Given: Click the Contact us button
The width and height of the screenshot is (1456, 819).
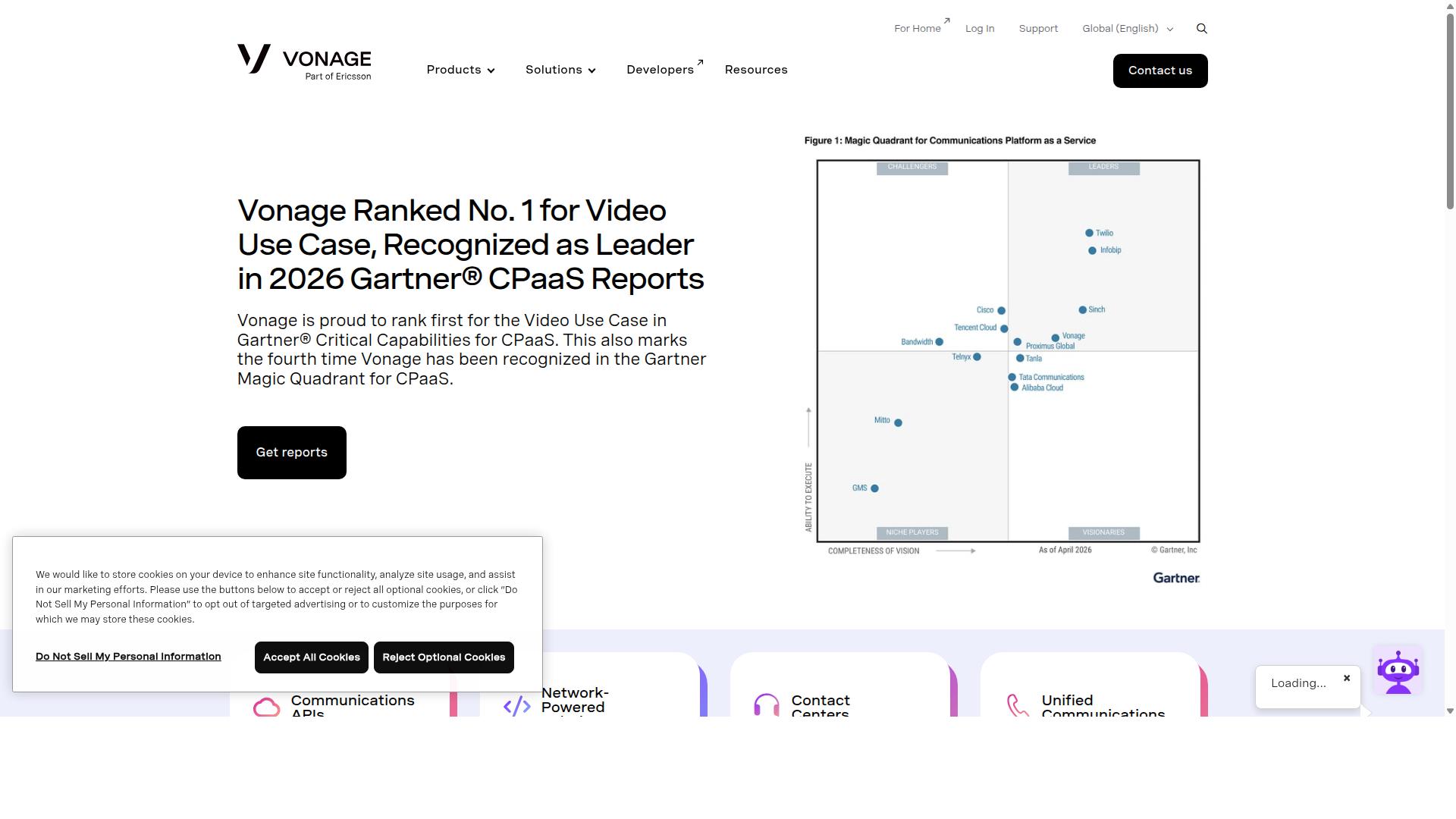Looking at the screenshot, I should coord(1160,71).
